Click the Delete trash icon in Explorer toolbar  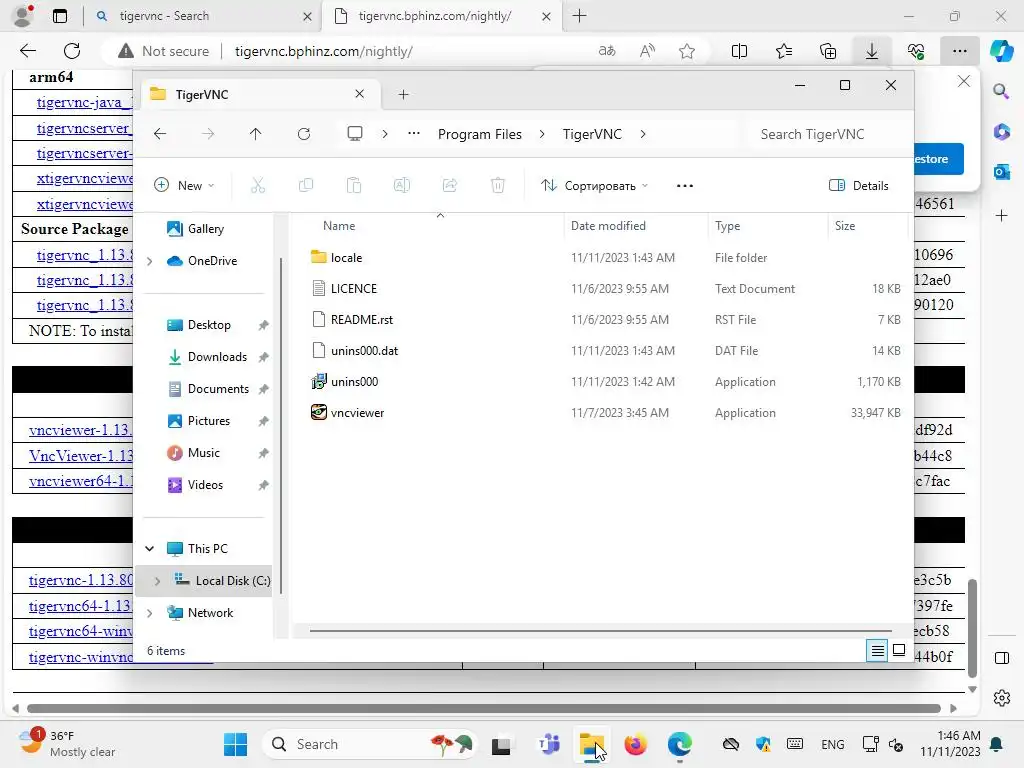pyautogui.click(x=498, y=185)
